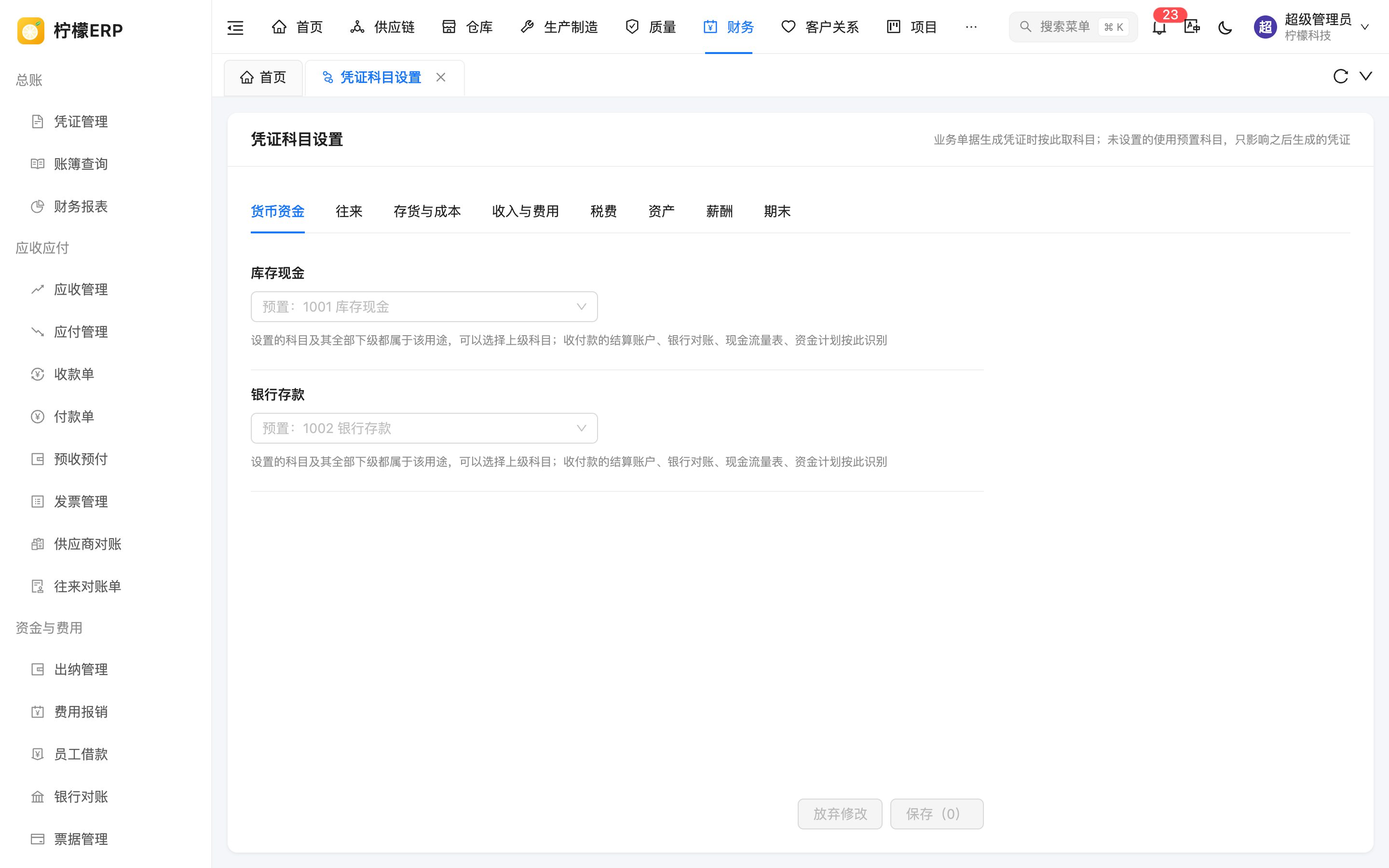The height and width of the screenshot is (868, 1389).
Task: Open 供应链 in the top menu
Action: [382, 27]
